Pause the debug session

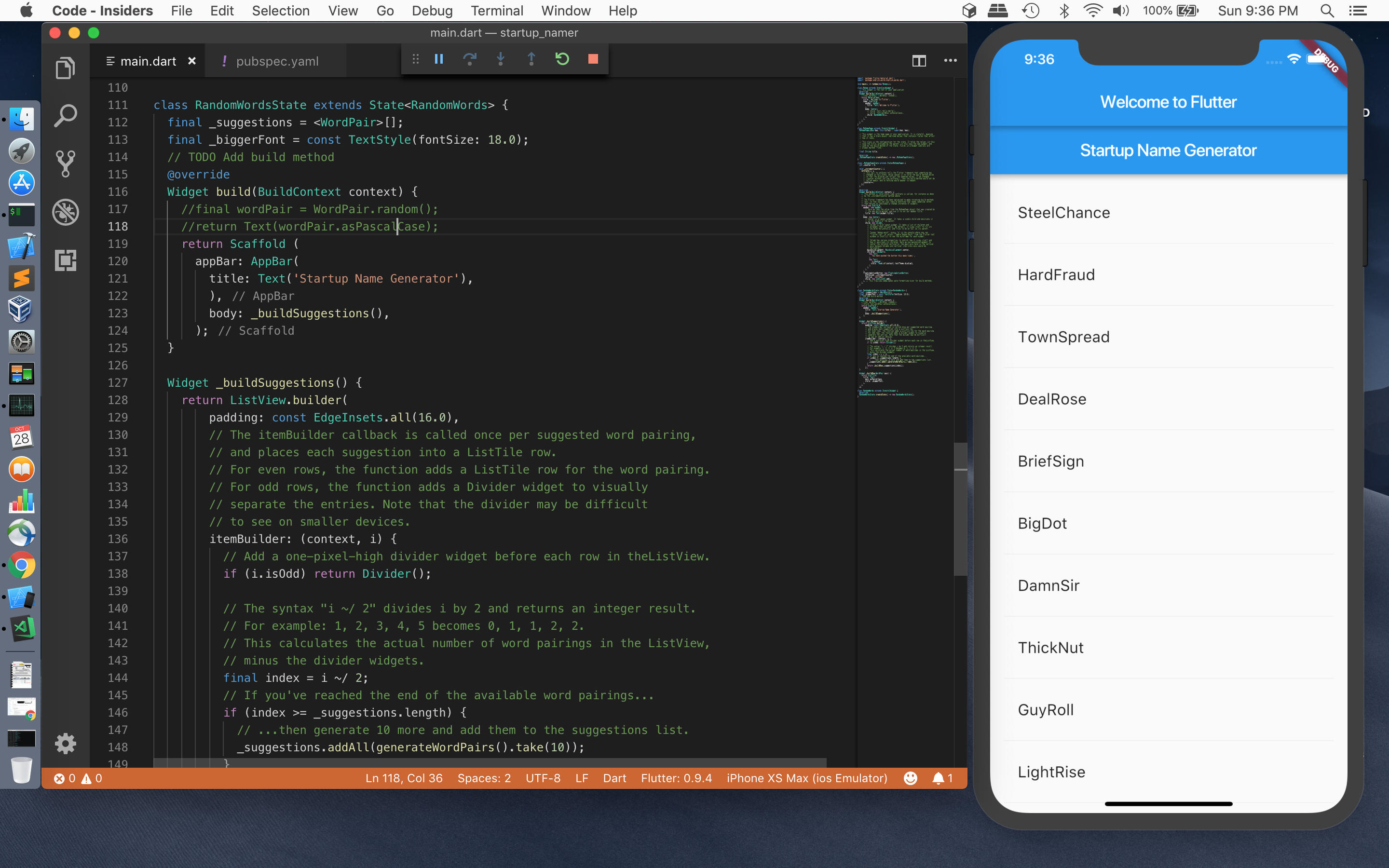439,59
